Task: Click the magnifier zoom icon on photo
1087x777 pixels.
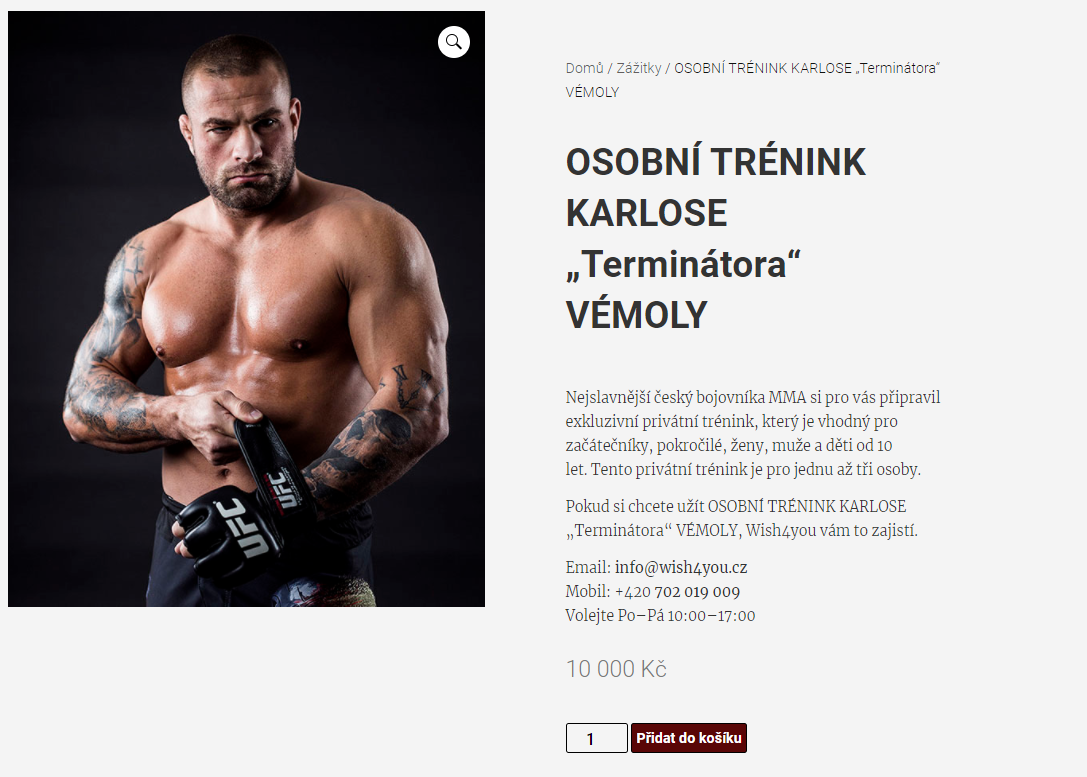Action: tap(454, 42)
